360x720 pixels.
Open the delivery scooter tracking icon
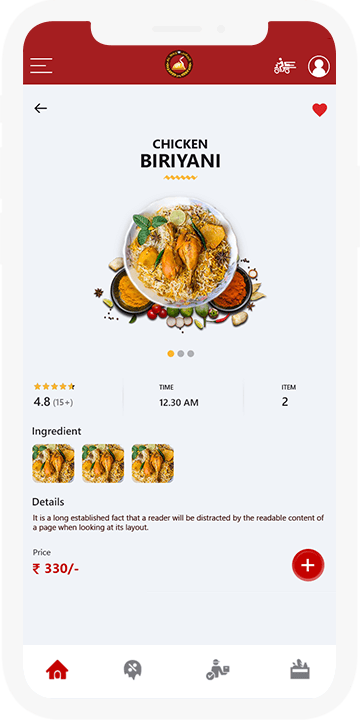pyautogui.click(x=285, y=66)
